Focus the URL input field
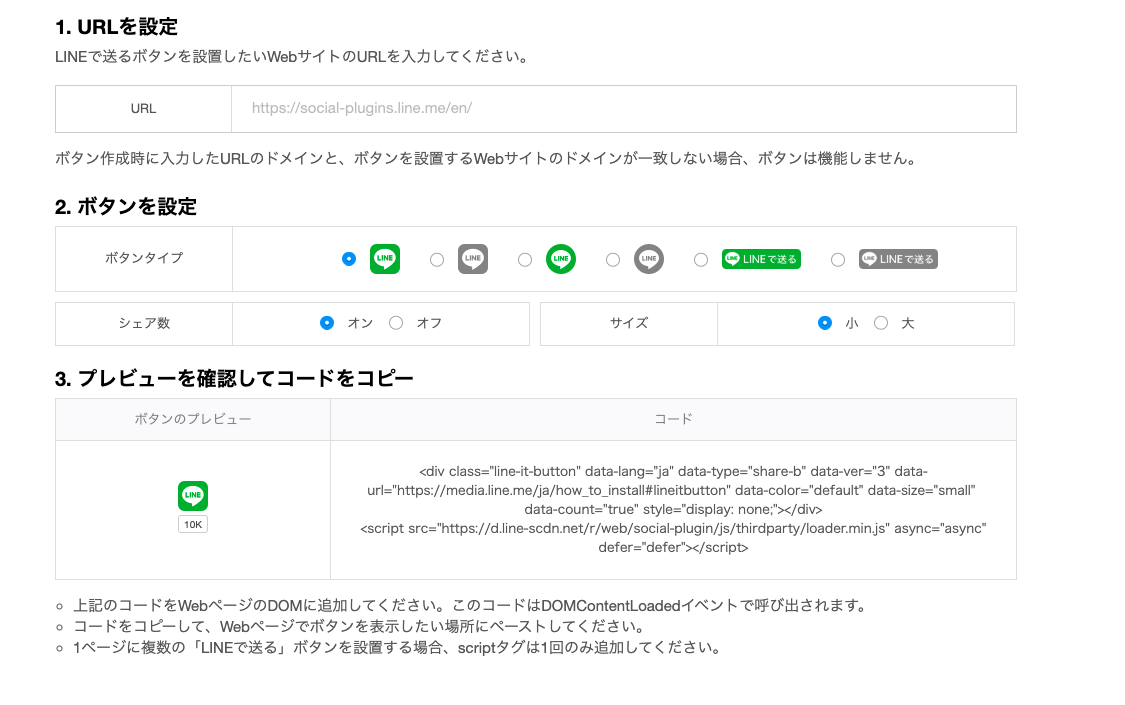 point(623,109)
